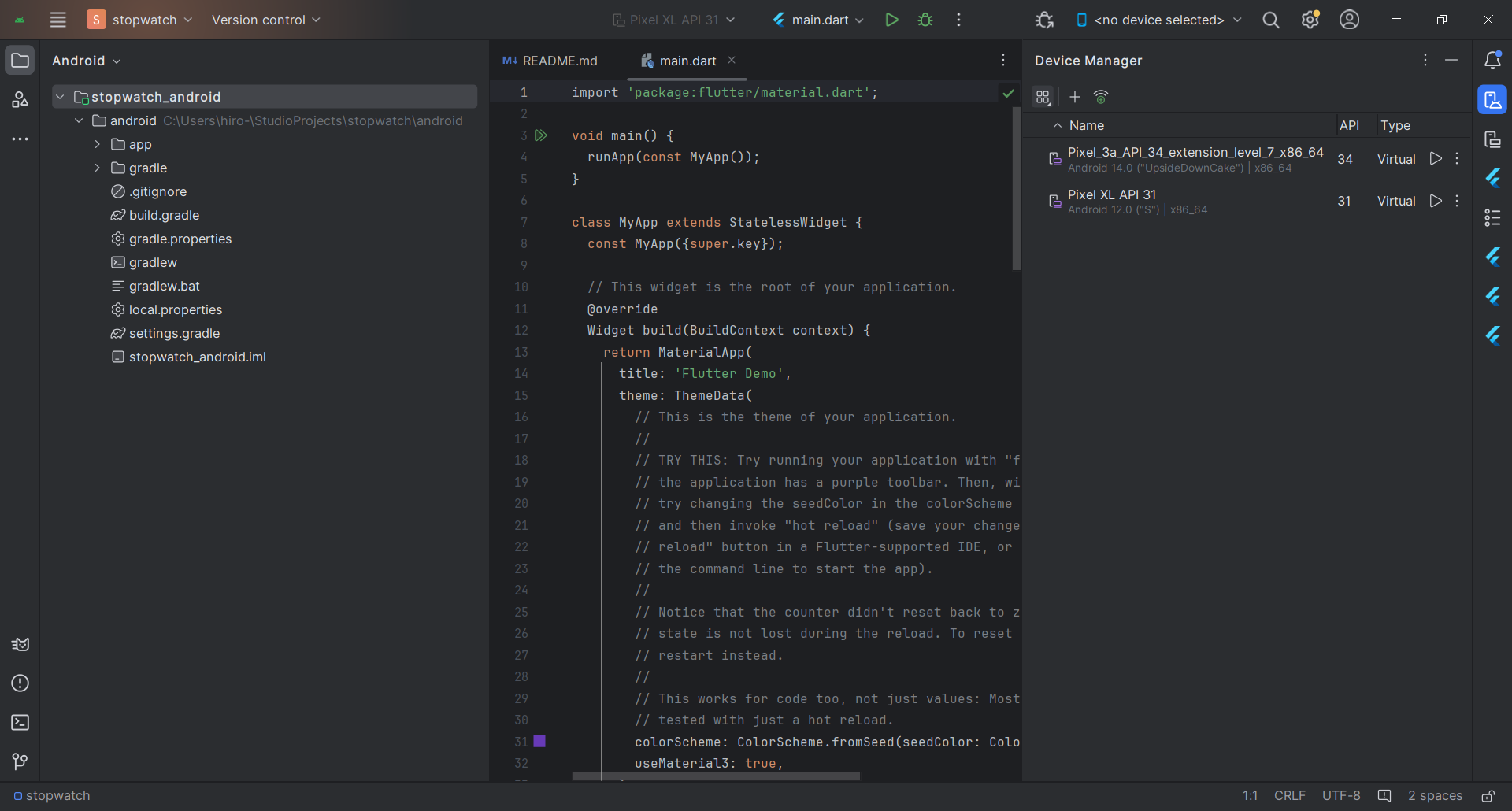The height and width of the screenshot is (811, 1512).
Task: Open the Notifications bell panel
Action: point(1492,61)
